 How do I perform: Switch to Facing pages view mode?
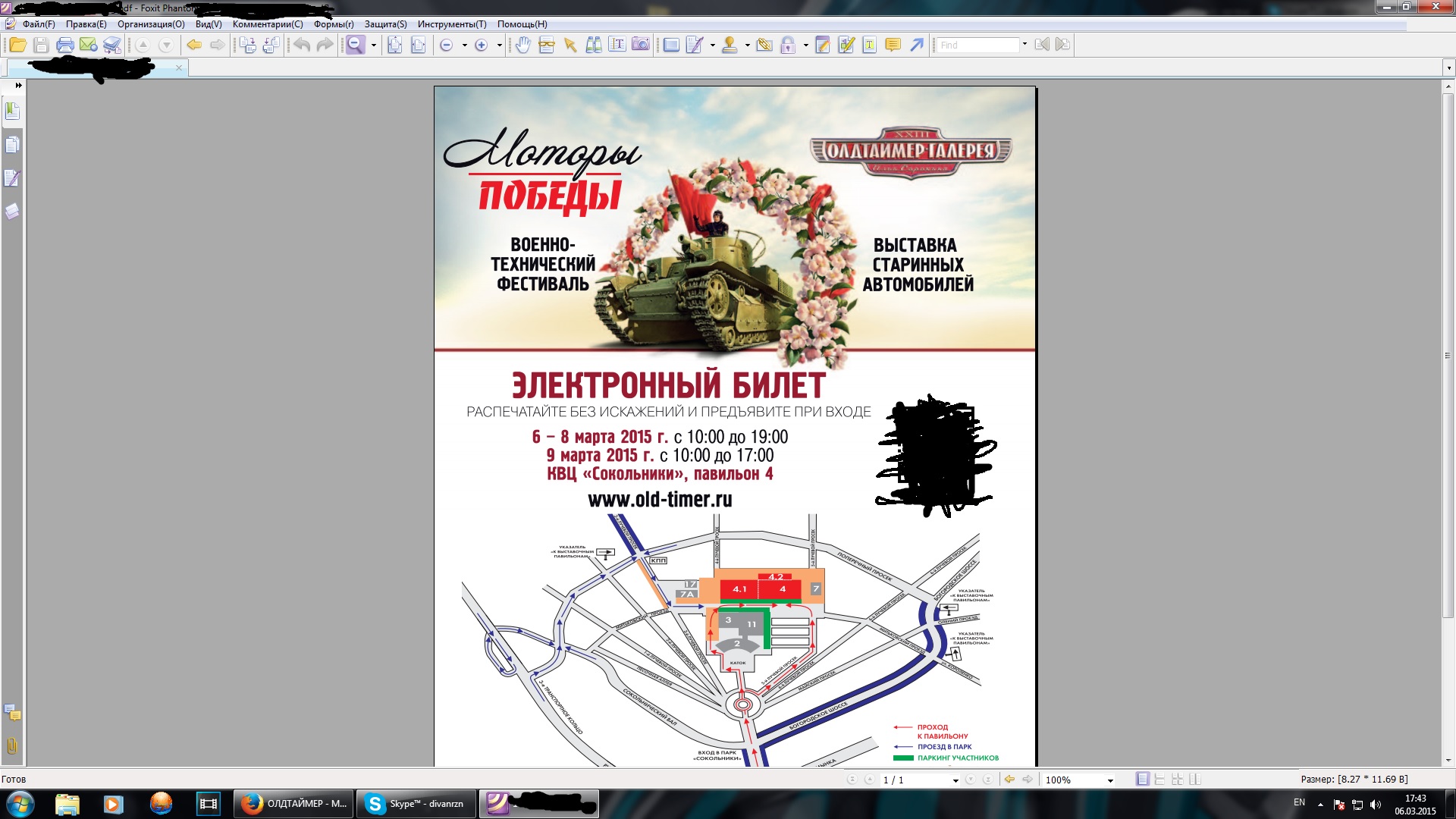point(1194,780)
